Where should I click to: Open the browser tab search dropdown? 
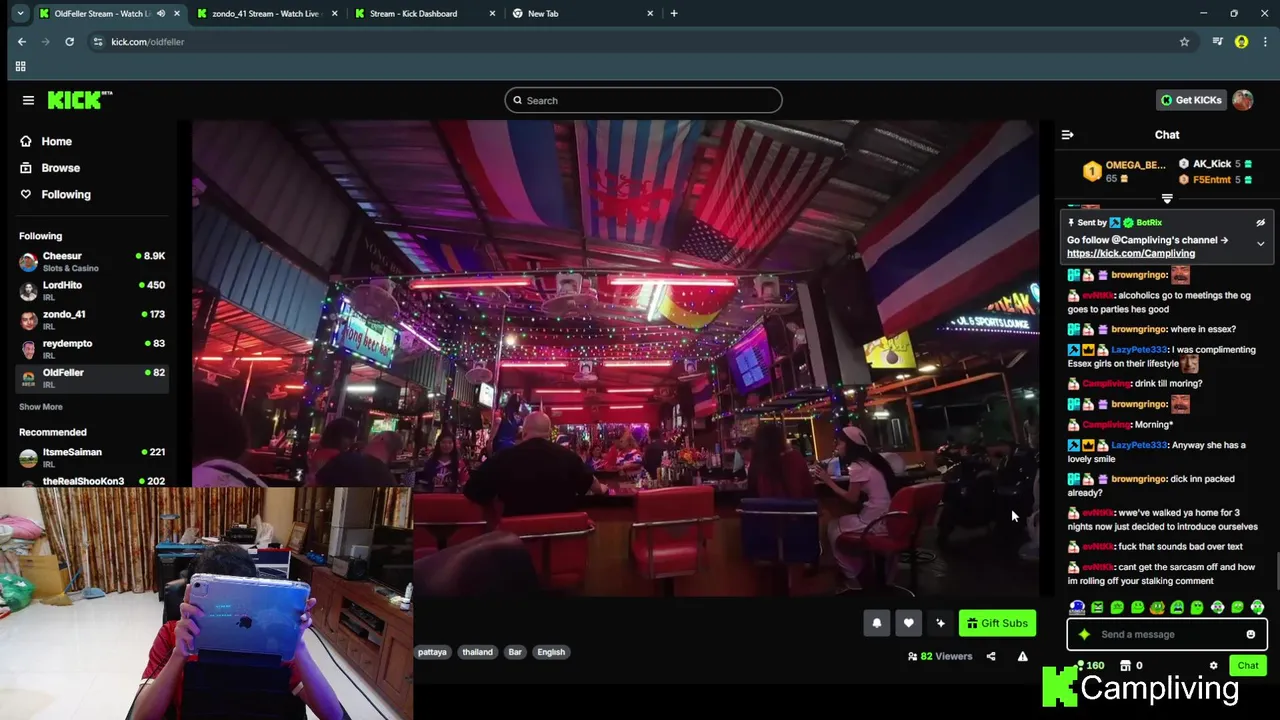pyautogui.click(x=20, y=13)
